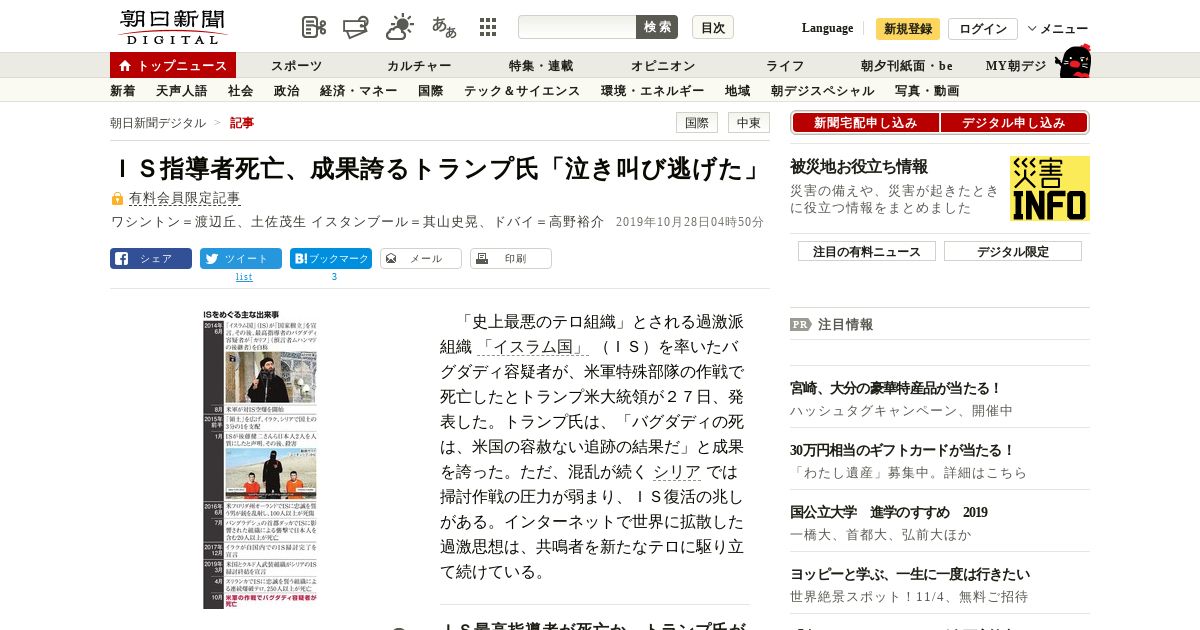Expand the メニュー dropdown

click(x=1058, y=29)
